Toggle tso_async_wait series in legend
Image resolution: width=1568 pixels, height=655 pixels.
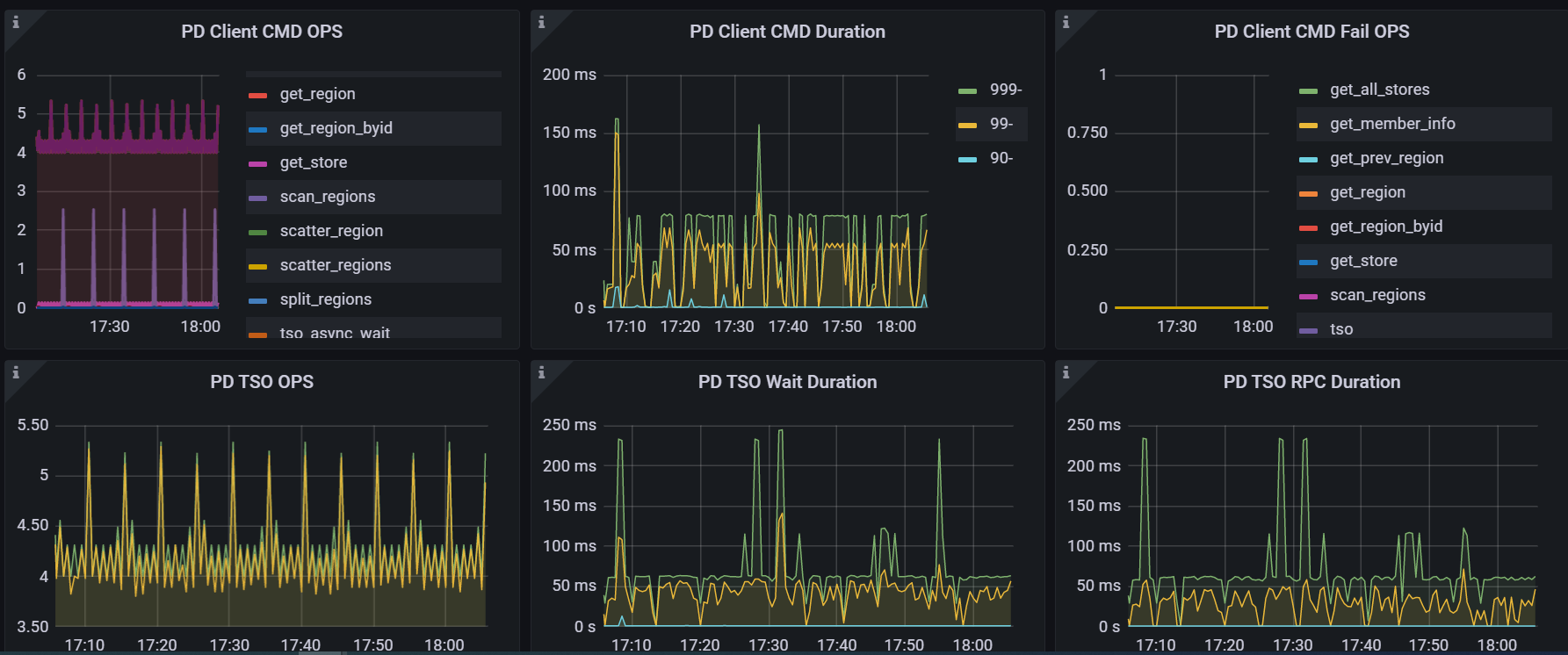[x=334, y=333]
